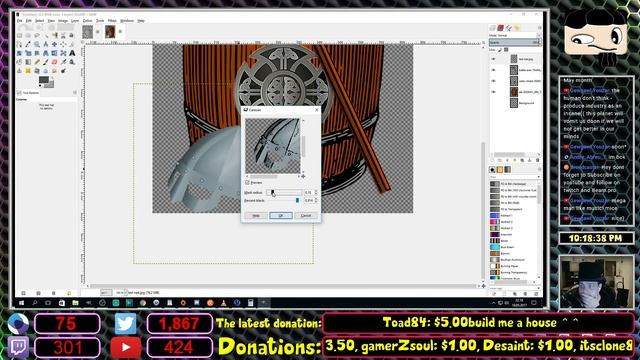Click the Mask radius value field
The height and width of the screenshot is (360, 640).
309,192
